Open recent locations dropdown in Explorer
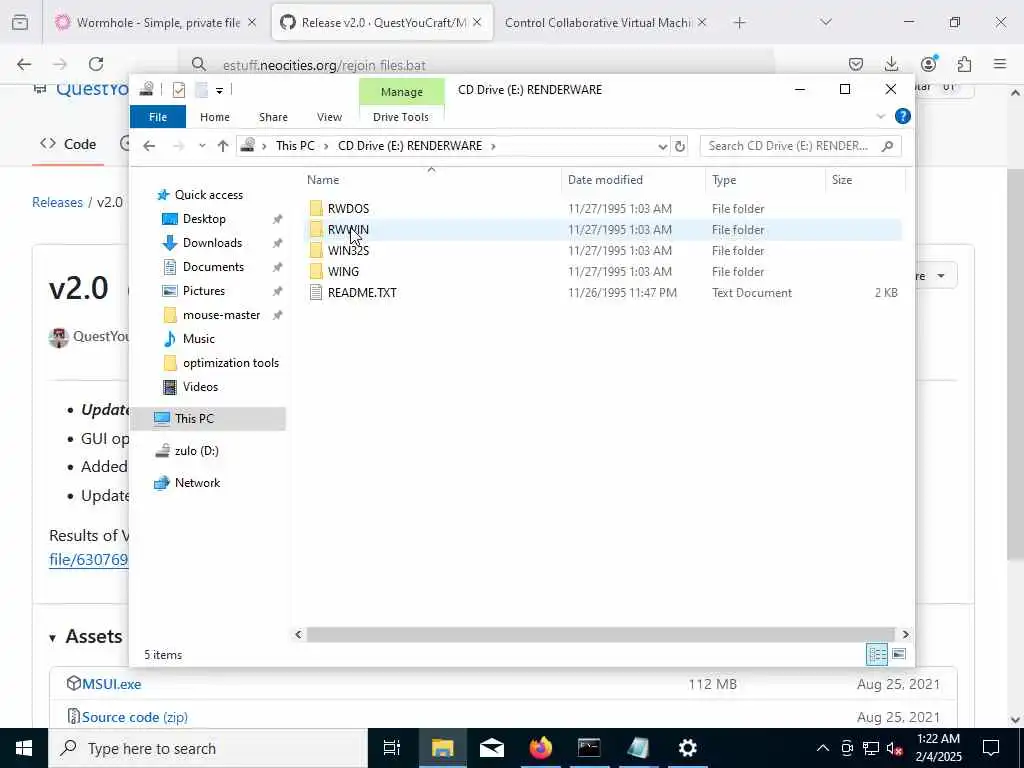This screenshot has height=768, width=1024. click(202, 146)
